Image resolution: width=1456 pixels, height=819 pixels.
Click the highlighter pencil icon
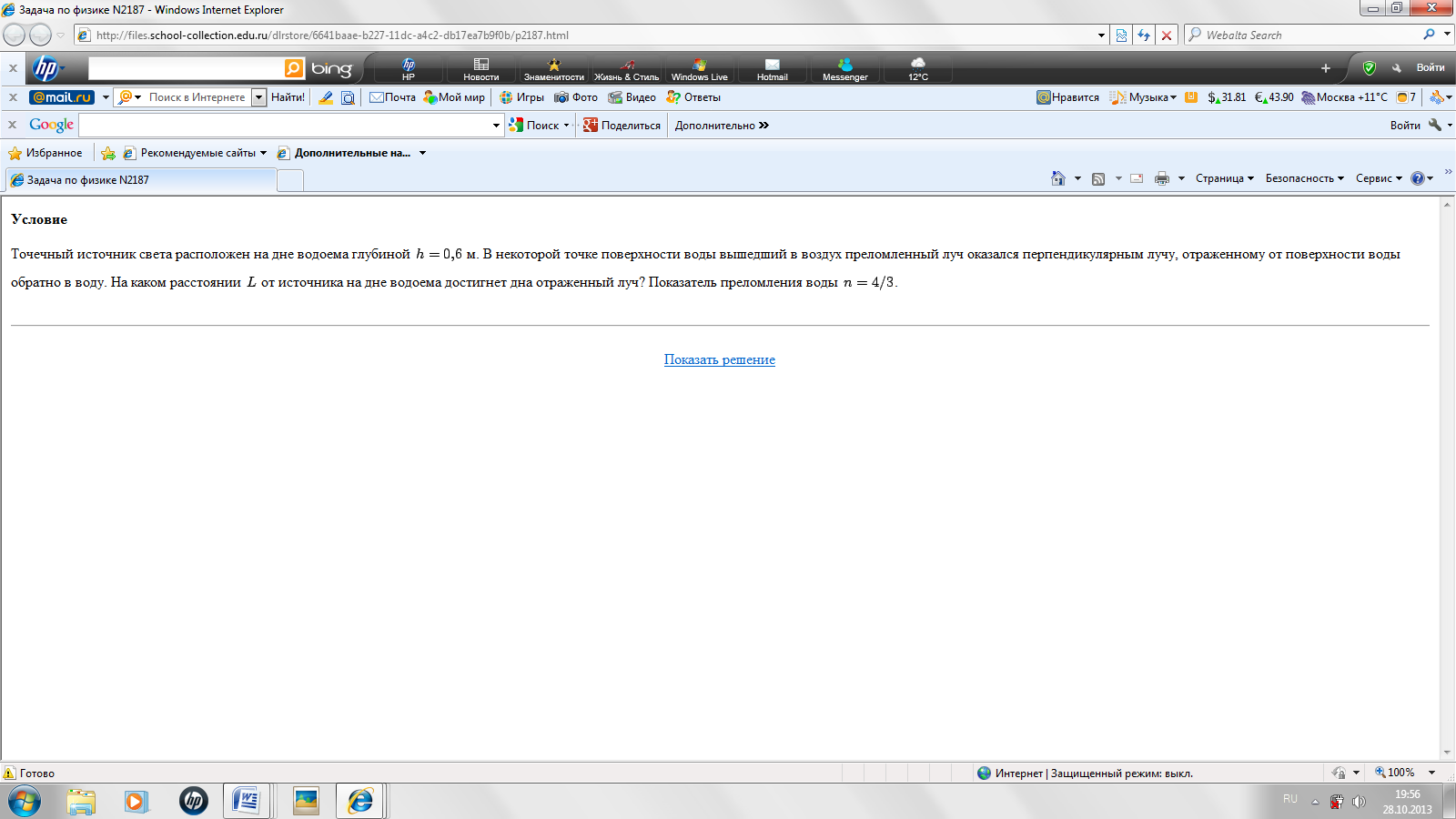tap(325, 97)
